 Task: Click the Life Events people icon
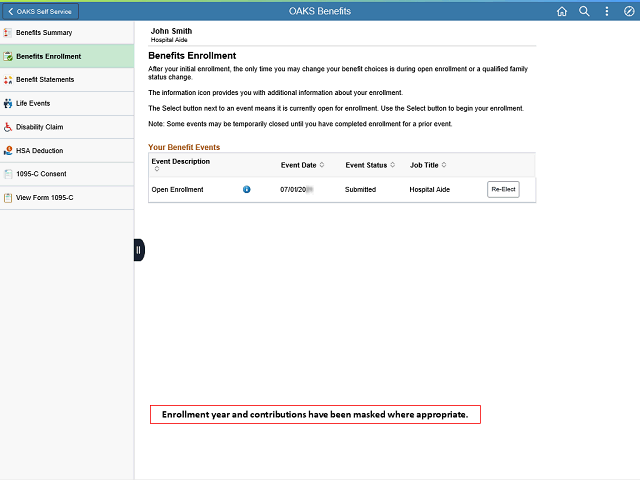pos(8,103)
